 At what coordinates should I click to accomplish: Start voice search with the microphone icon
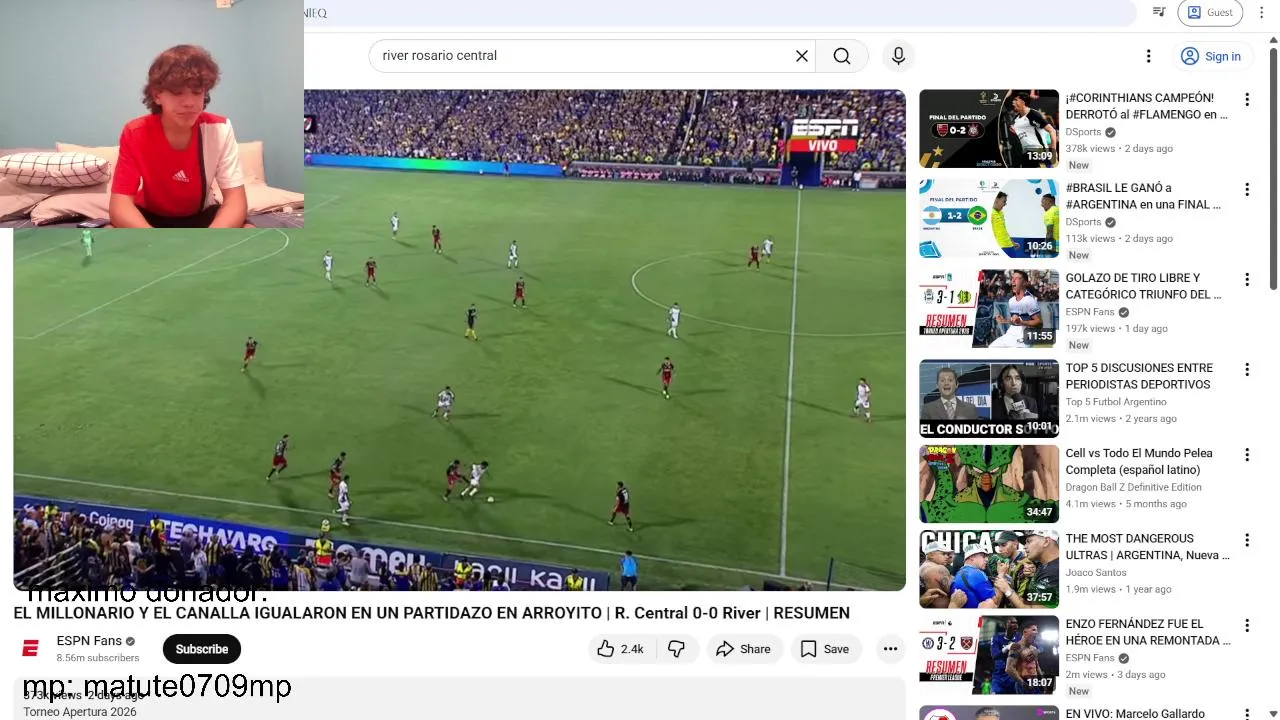(898, 56)
